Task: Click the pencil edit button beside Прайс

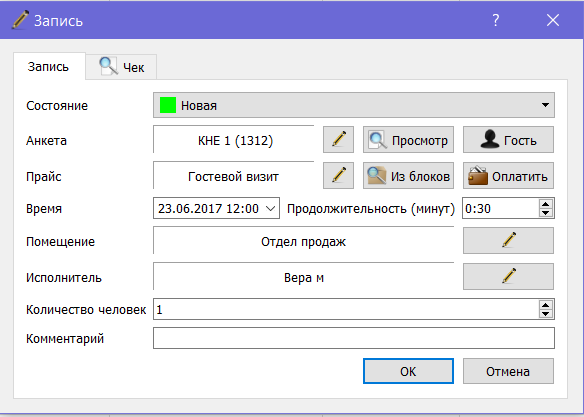Action: pyautogui.click(x=338, y=175)
